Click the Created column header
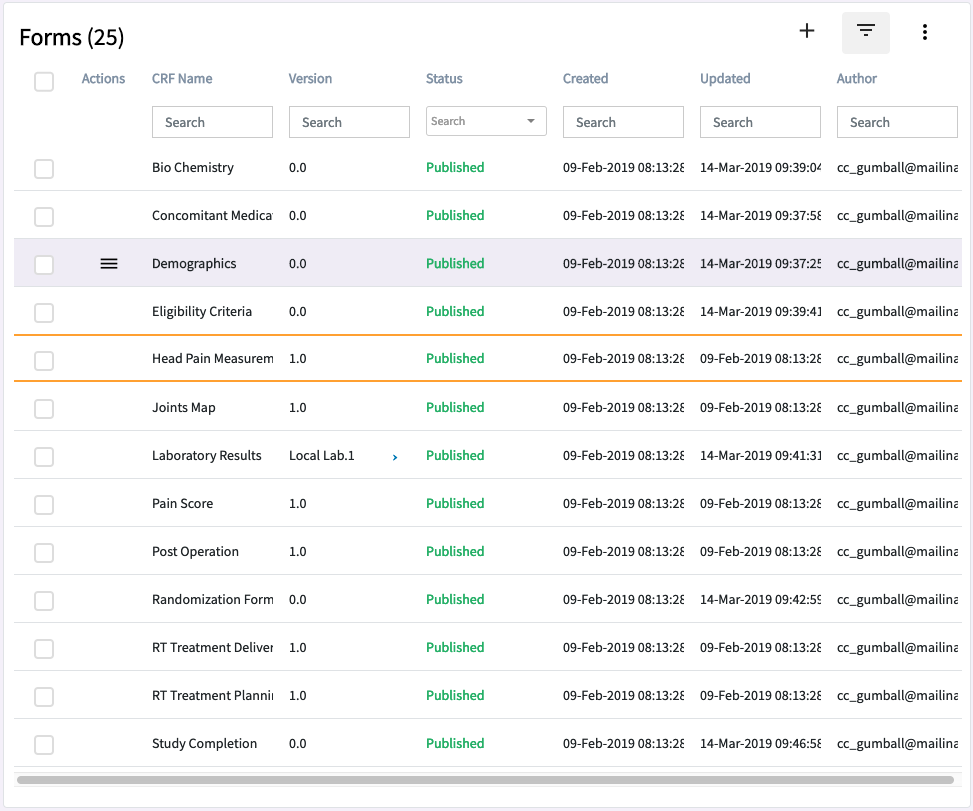973x811 pixels. 585,79
